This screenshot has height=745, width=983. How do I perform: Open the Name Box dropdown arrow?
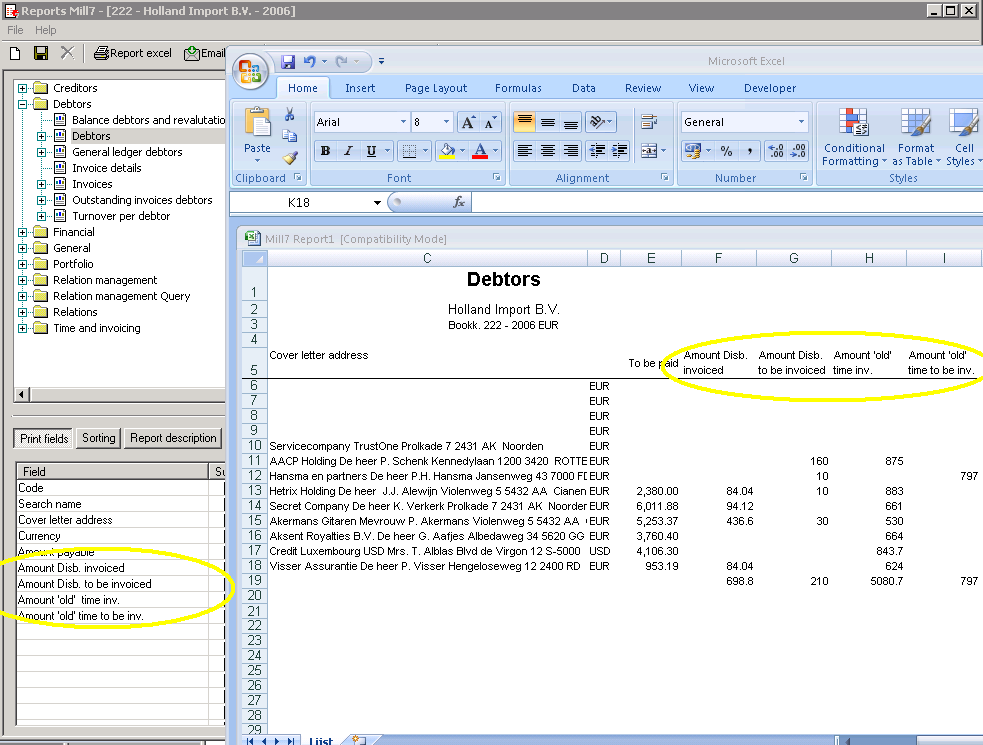coord(377,203)
